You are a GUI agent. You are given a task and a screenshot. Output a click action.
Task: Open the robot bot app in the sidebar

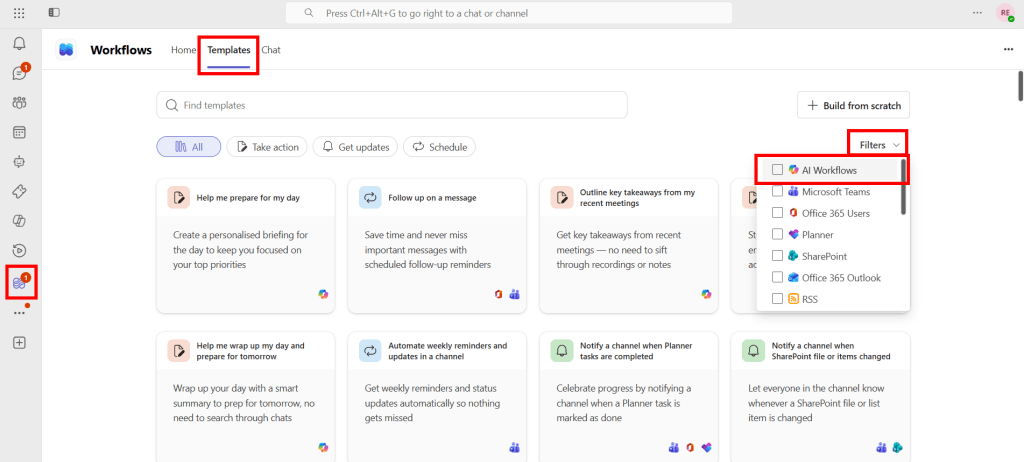(20, 162)
